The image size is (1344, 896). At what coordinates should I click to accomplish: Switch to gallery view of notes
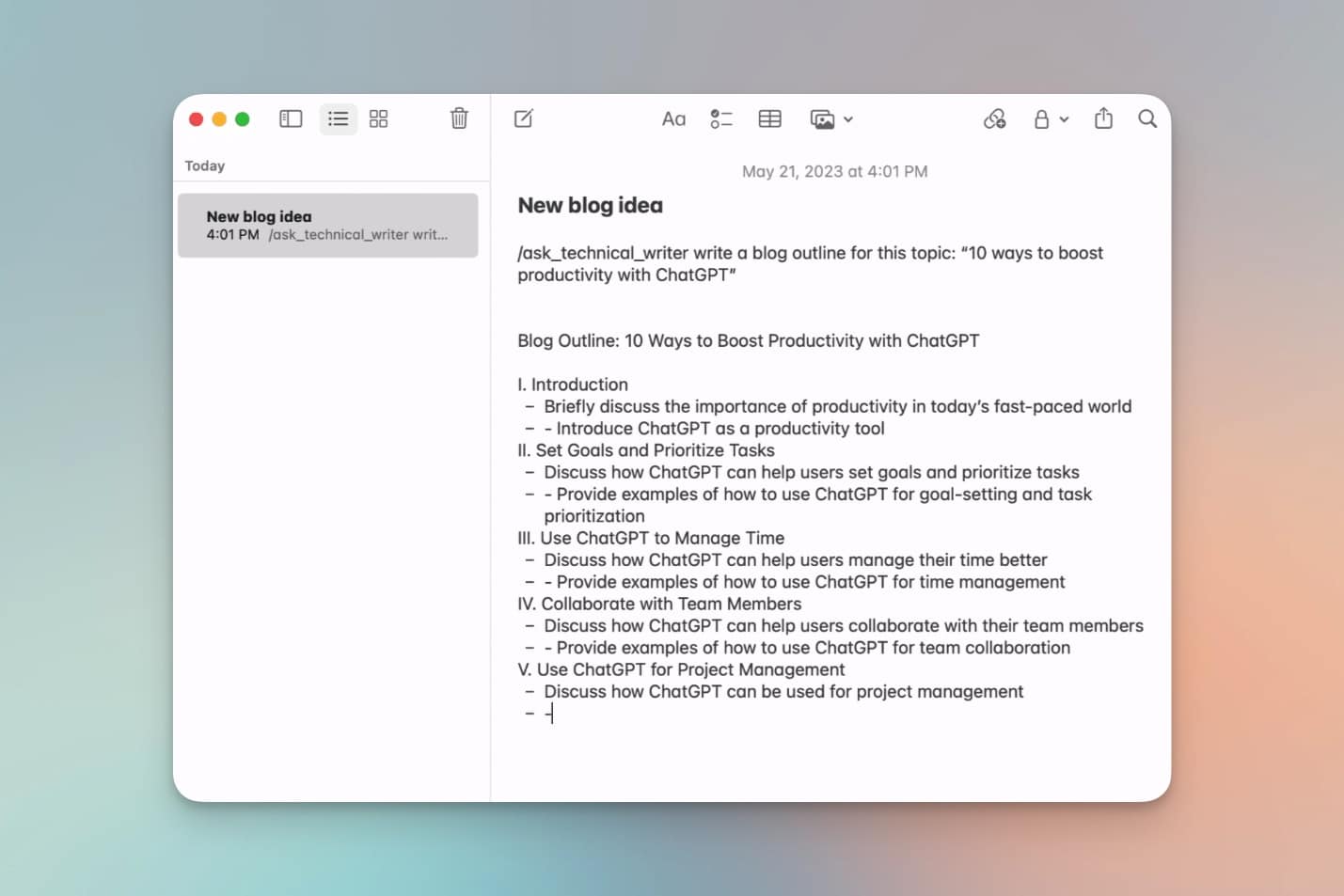click(379, 118)
